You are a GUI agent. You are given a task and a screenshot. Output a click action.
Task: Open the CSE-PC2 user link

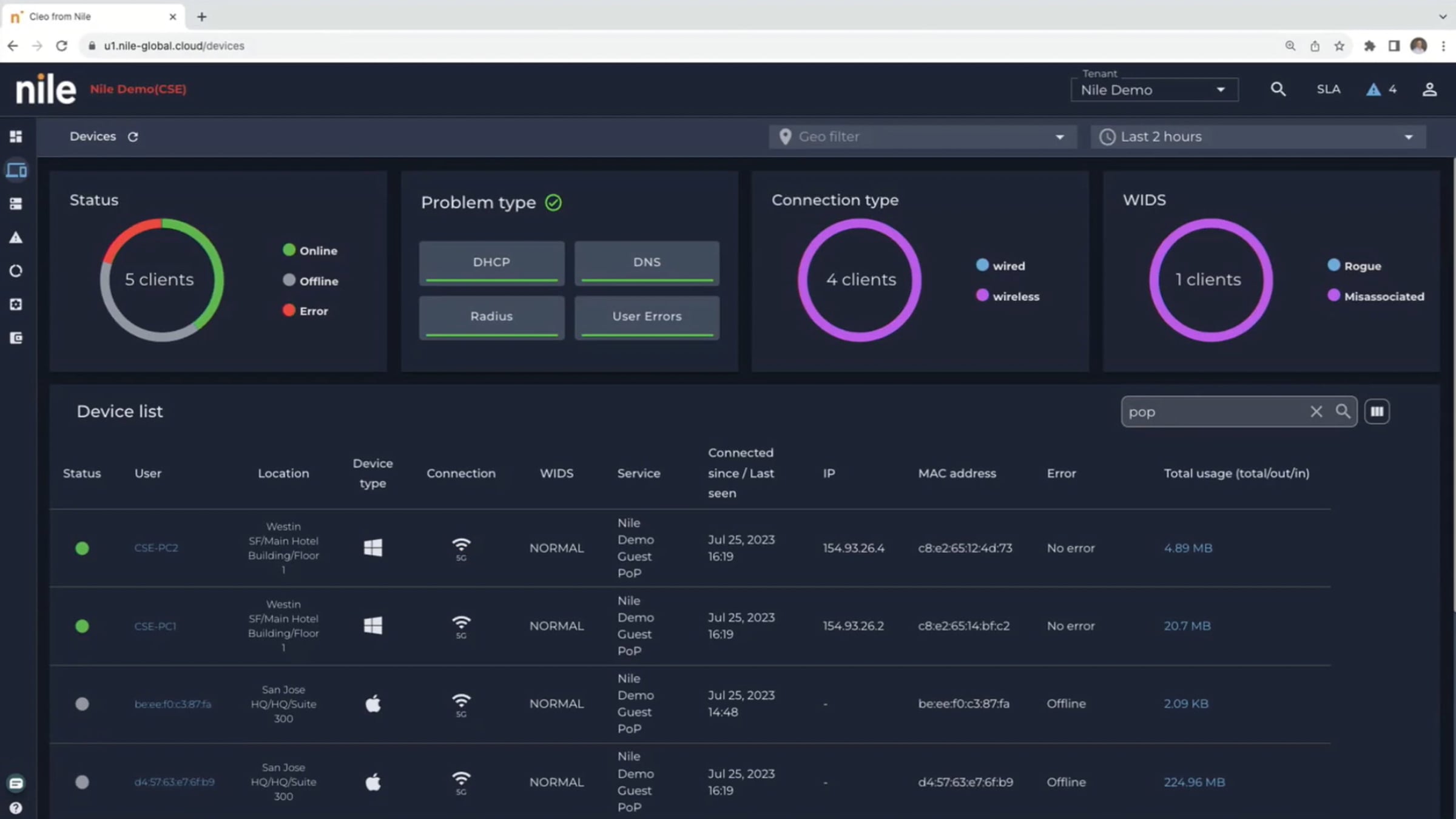point(156,548)
